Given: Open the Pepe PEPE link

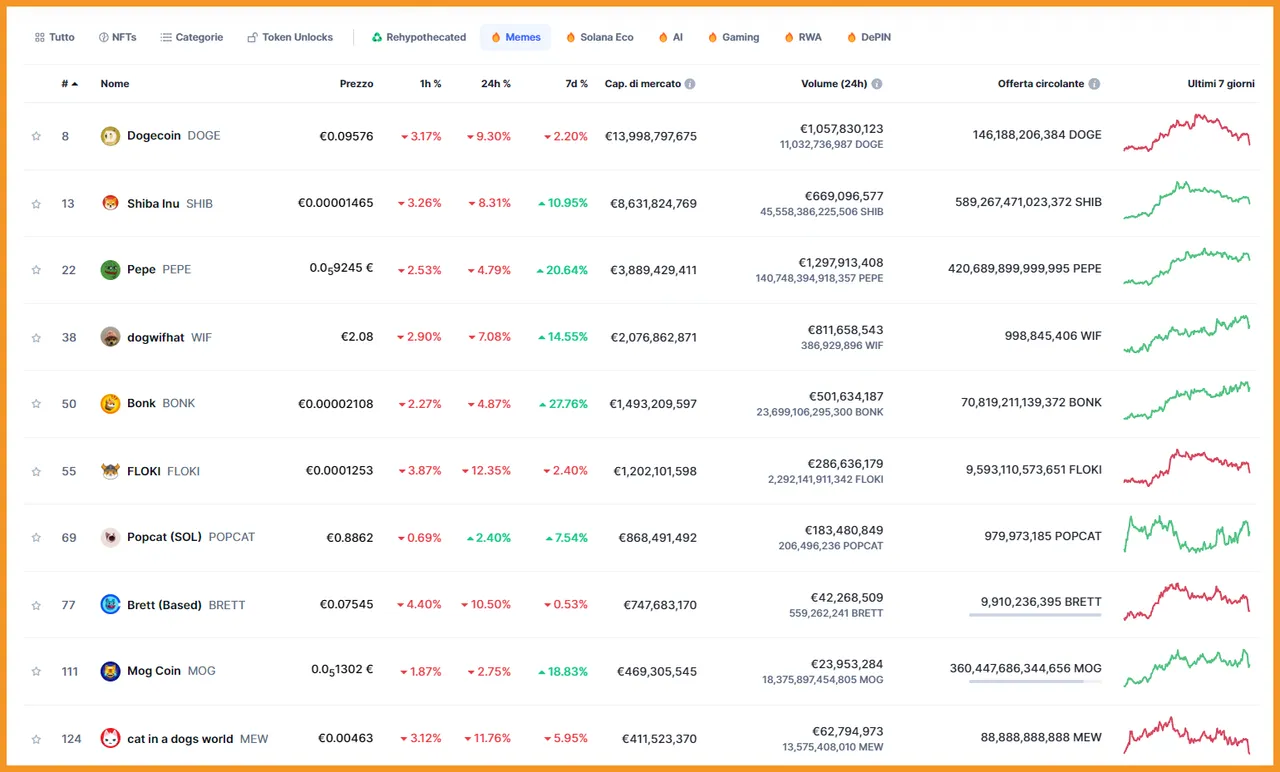Looking at the screenshot, I should 159,270.
